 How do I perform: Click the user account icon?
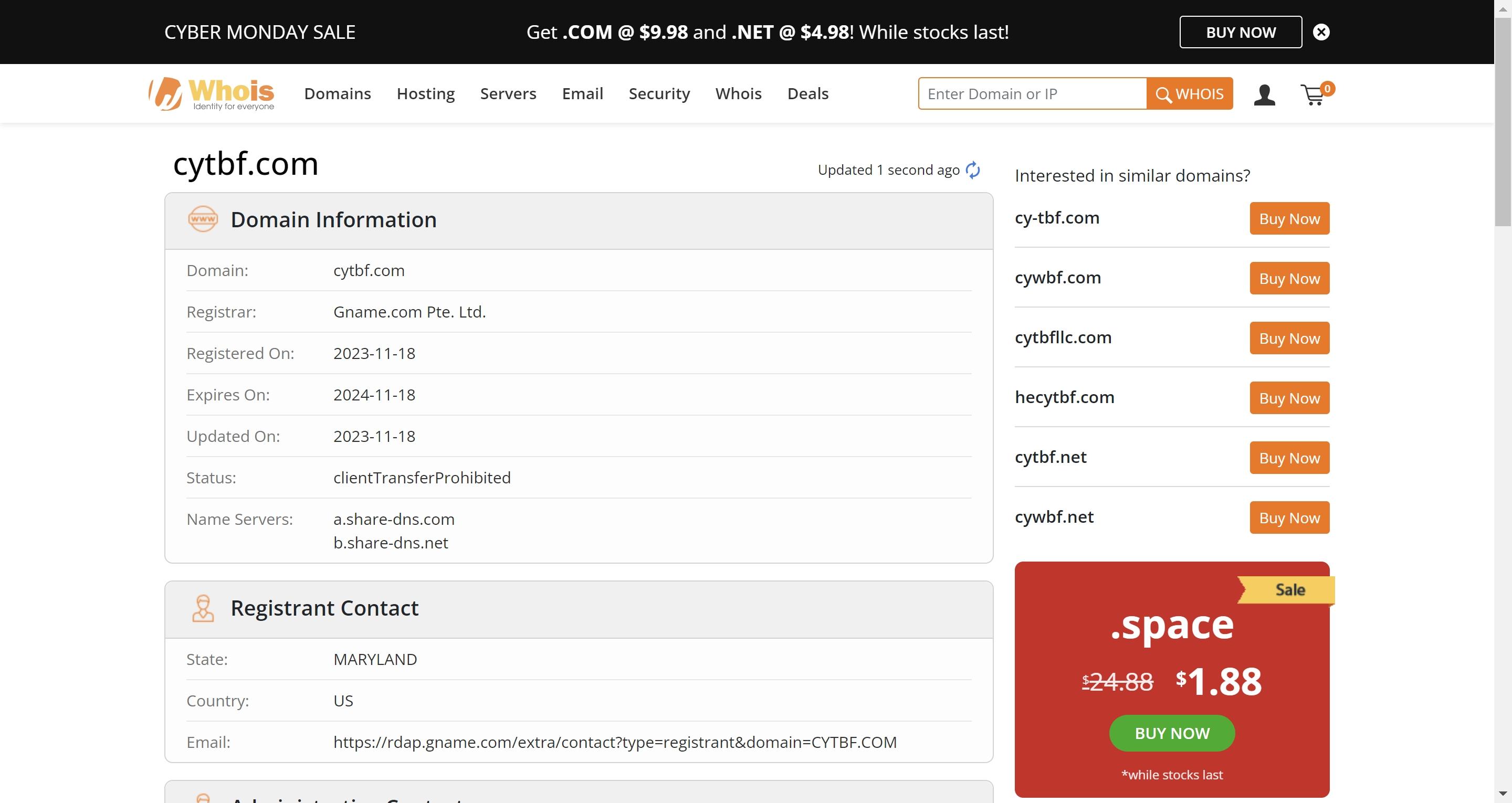[1265, 93]
